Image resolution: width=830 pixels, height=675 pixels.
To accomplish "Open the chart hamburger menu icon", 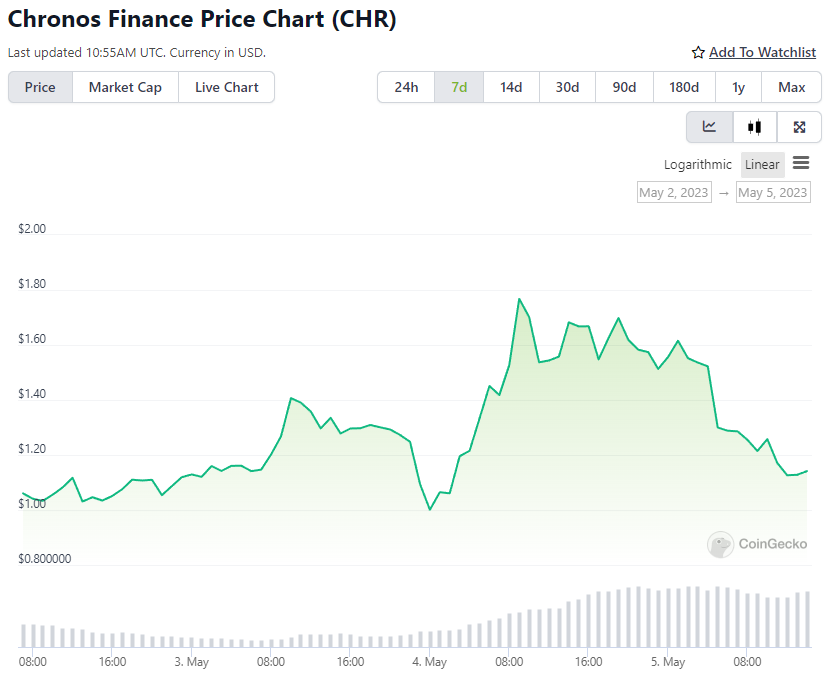I will (801, 163).
